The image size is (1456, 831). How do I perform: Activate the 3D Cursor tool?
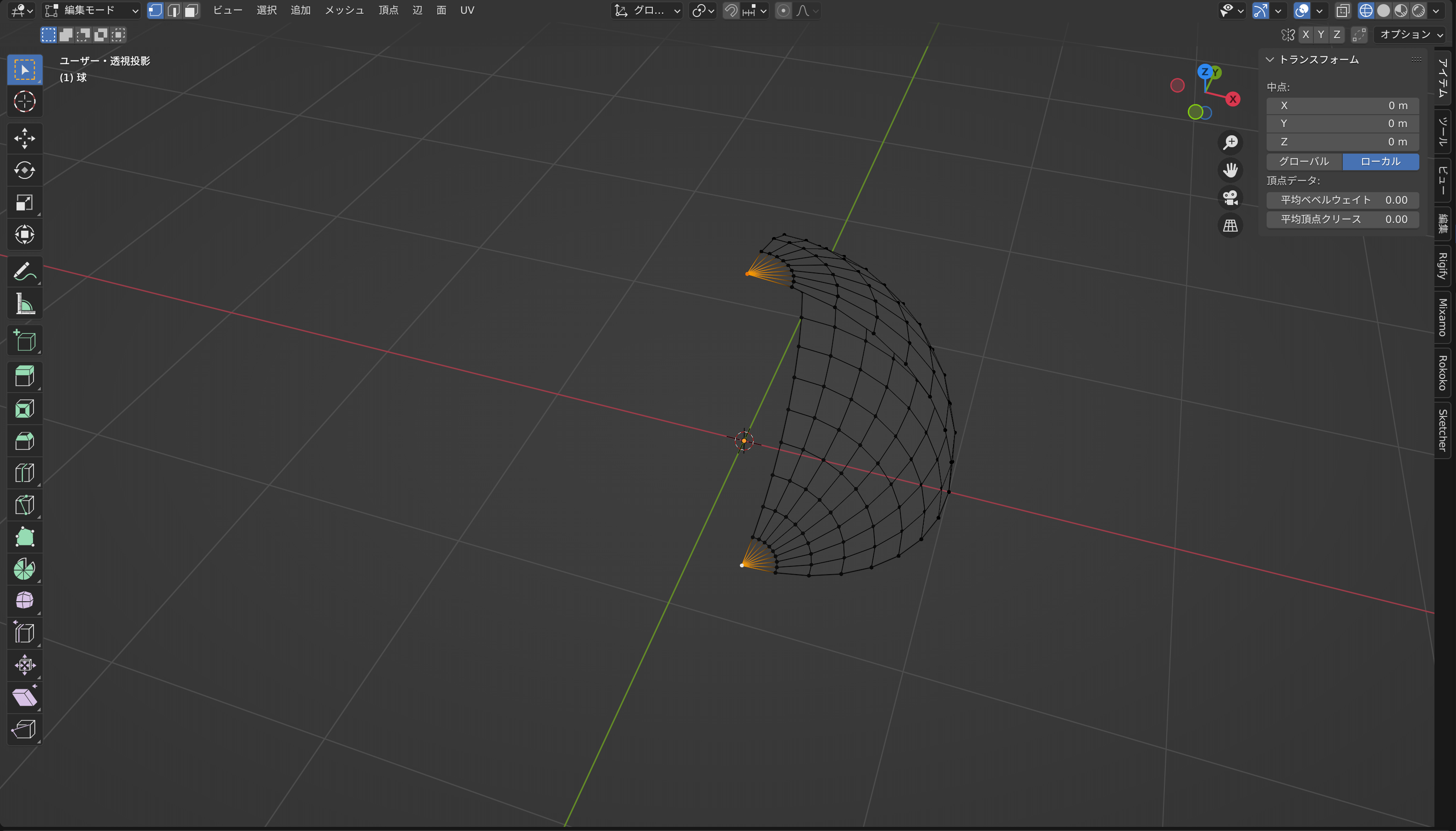(25, 102)
